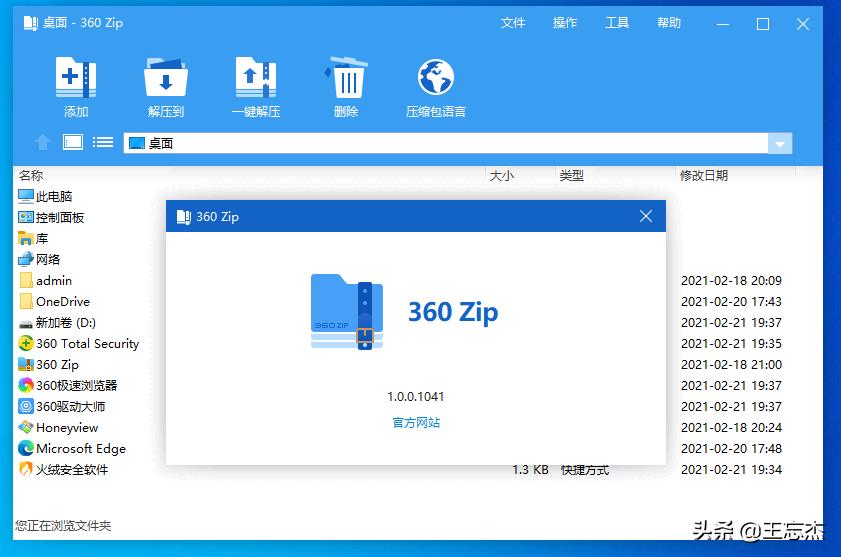The width and height of the screenshot is (841, 557).
Task: Expand the address bar dropdown arrow
Action: pyautogui.click(x=780, y=143)
